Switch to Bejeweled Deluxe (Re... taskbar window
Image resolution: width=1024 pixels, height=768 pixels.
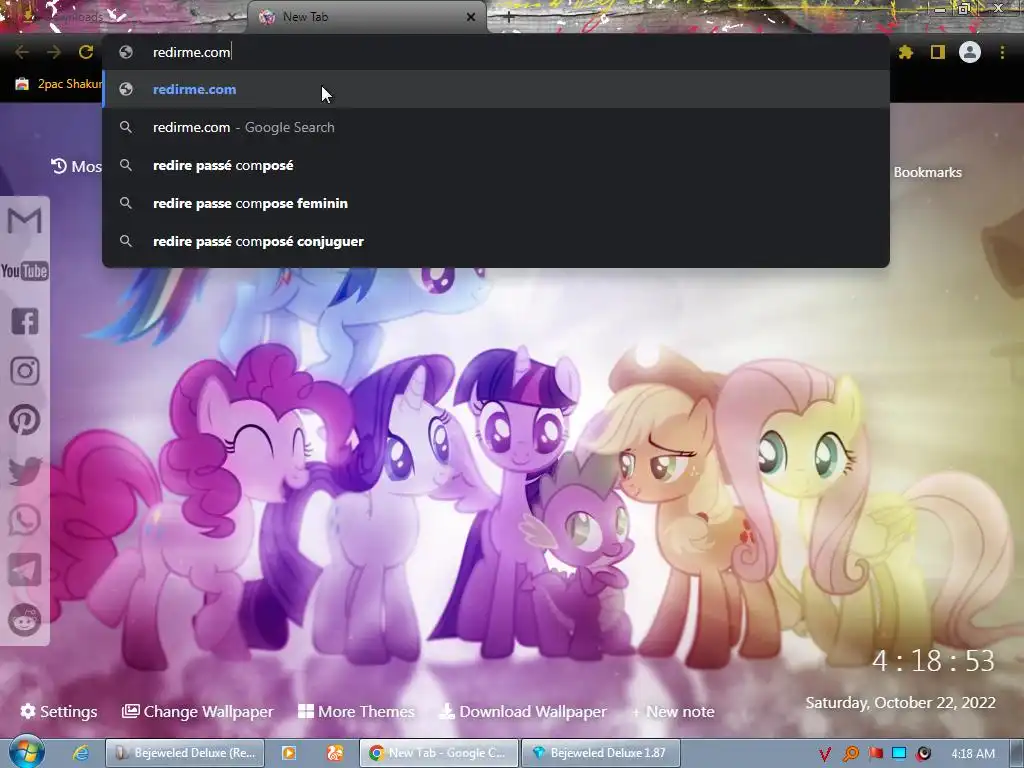185,753
